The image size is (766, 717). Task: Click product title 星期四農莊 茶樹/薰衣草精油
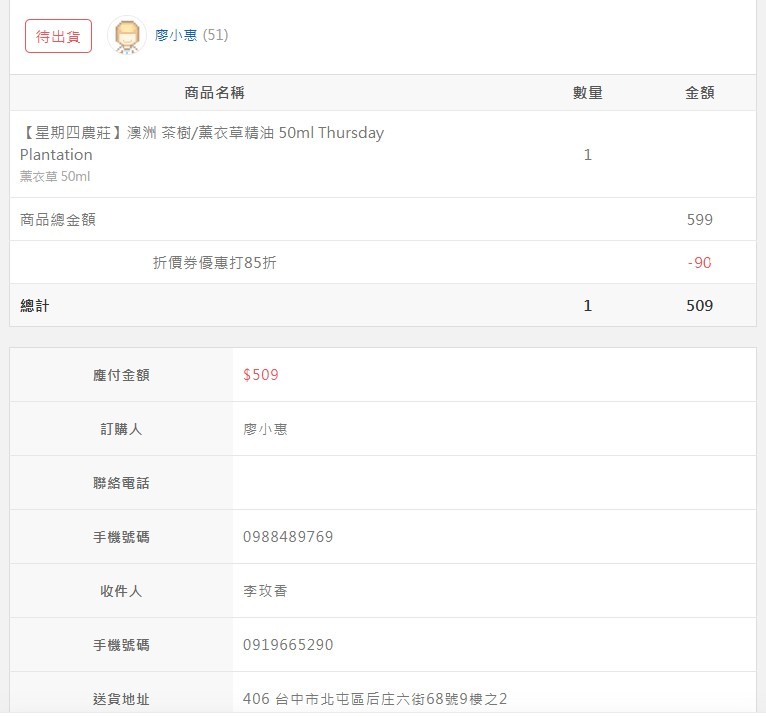(202, 144)
